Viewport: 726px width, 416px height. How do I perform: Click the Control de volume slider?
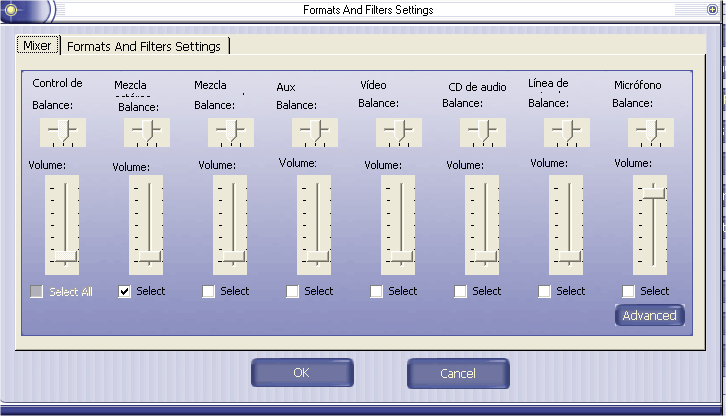62,225
